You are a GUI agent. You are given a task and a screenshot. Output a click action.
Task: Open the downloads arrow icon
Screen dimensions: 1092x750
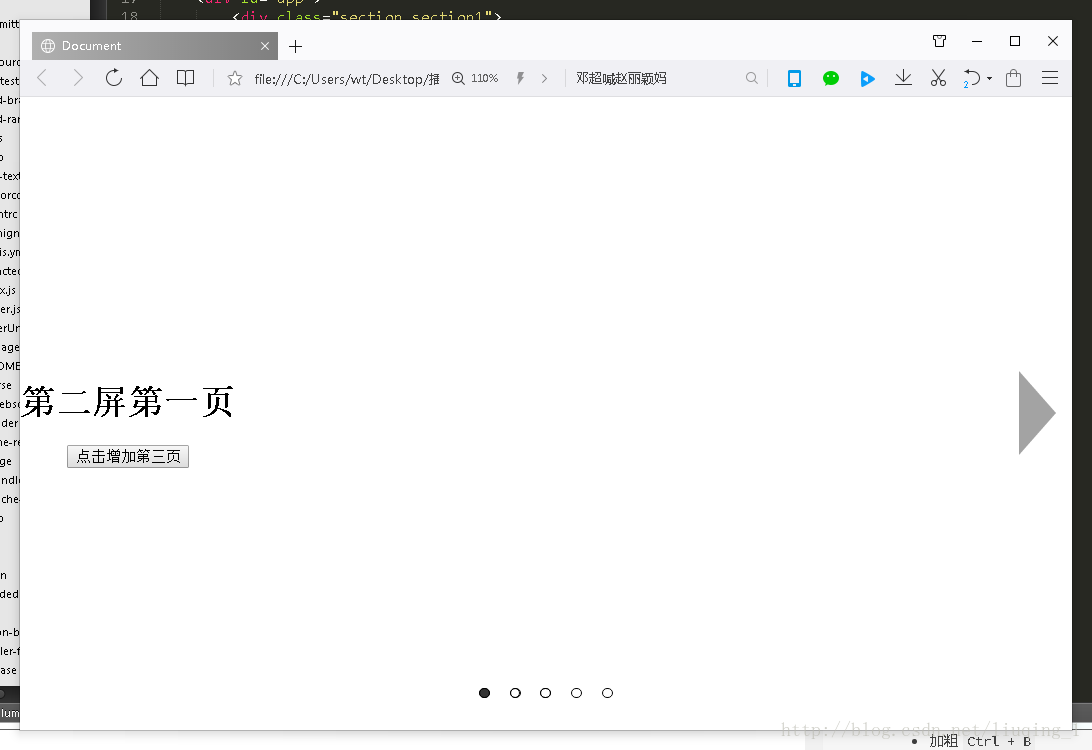click(x=903, y=78)
